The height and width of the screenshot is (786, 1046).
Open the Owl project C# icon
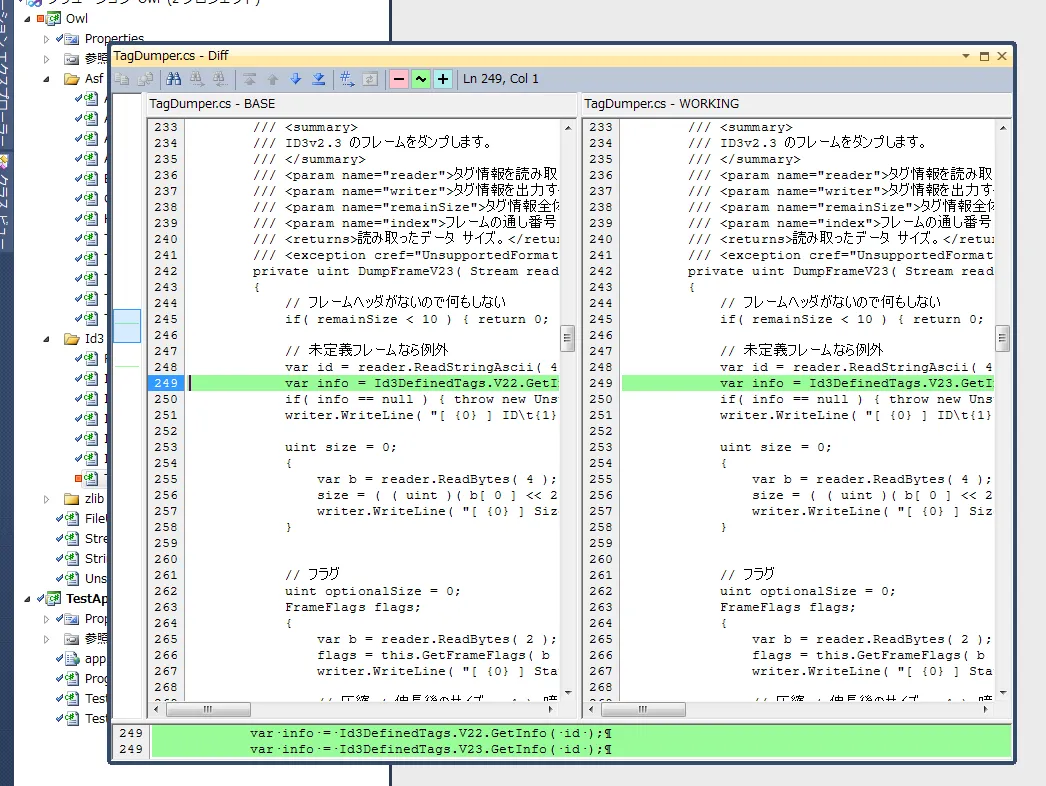52,19
